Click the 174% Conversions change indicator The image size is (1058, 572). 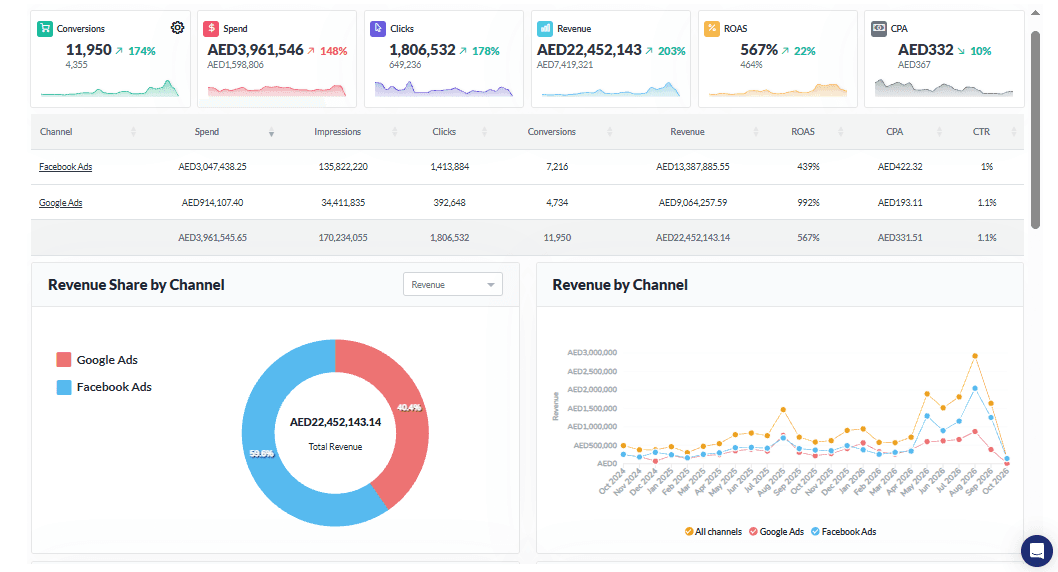136,51
